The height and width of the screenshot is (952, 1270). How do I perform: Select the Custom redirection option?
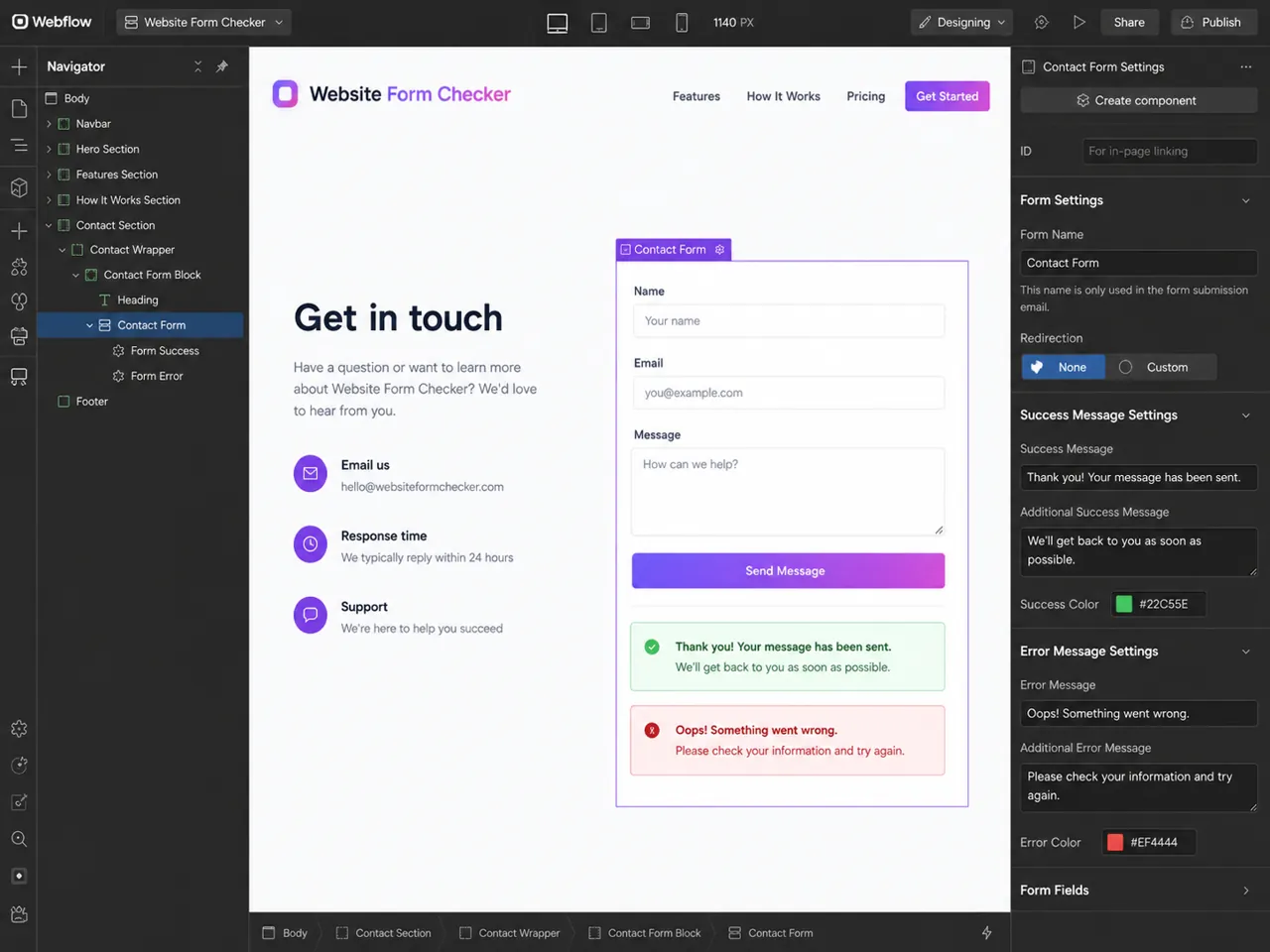(x=1160, y=367)
